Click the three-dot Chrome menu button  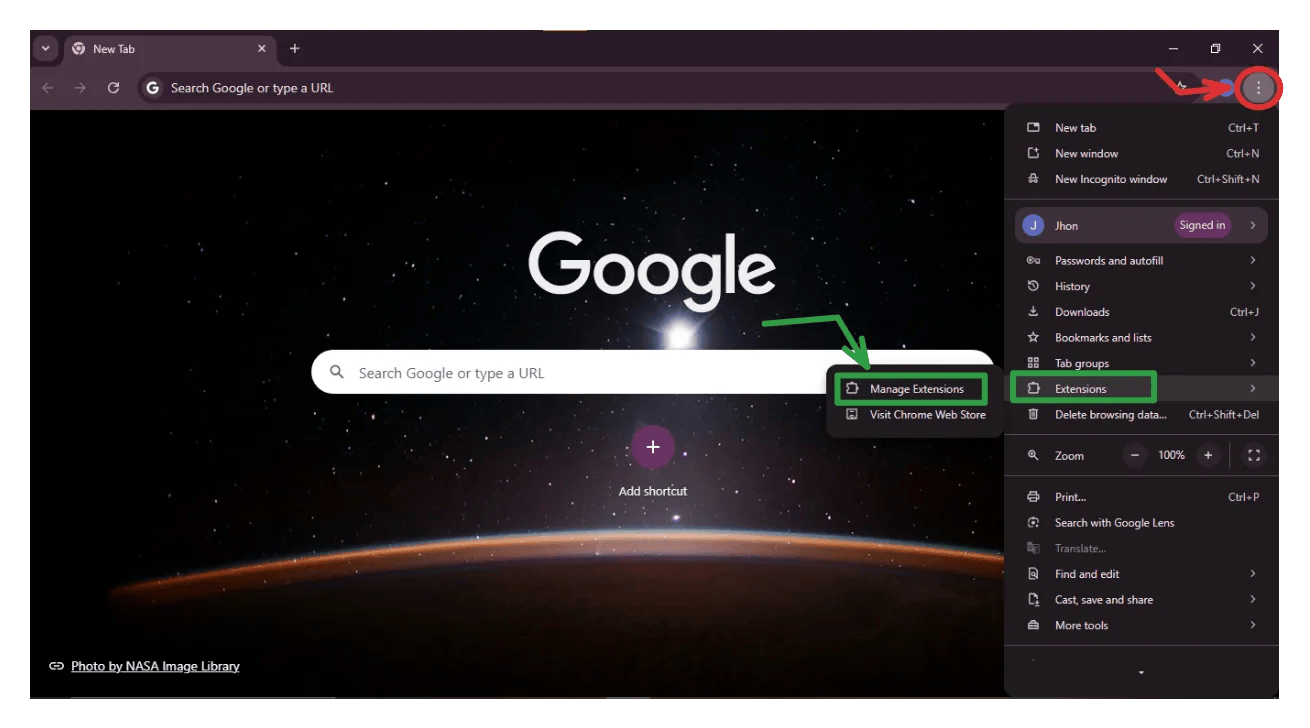click(1258, 88)
